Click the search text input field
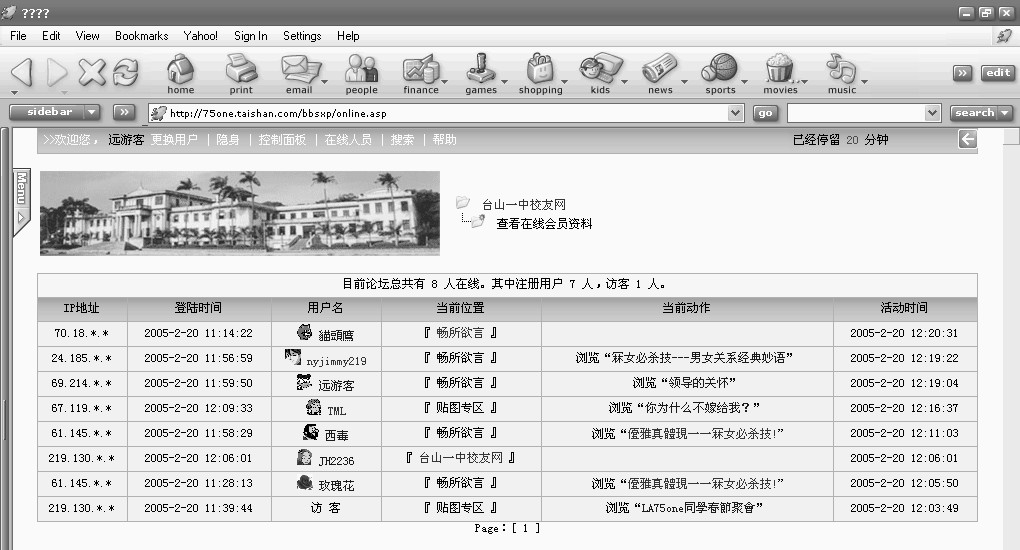Viewport: 1020px width, 550px height. 862,113
